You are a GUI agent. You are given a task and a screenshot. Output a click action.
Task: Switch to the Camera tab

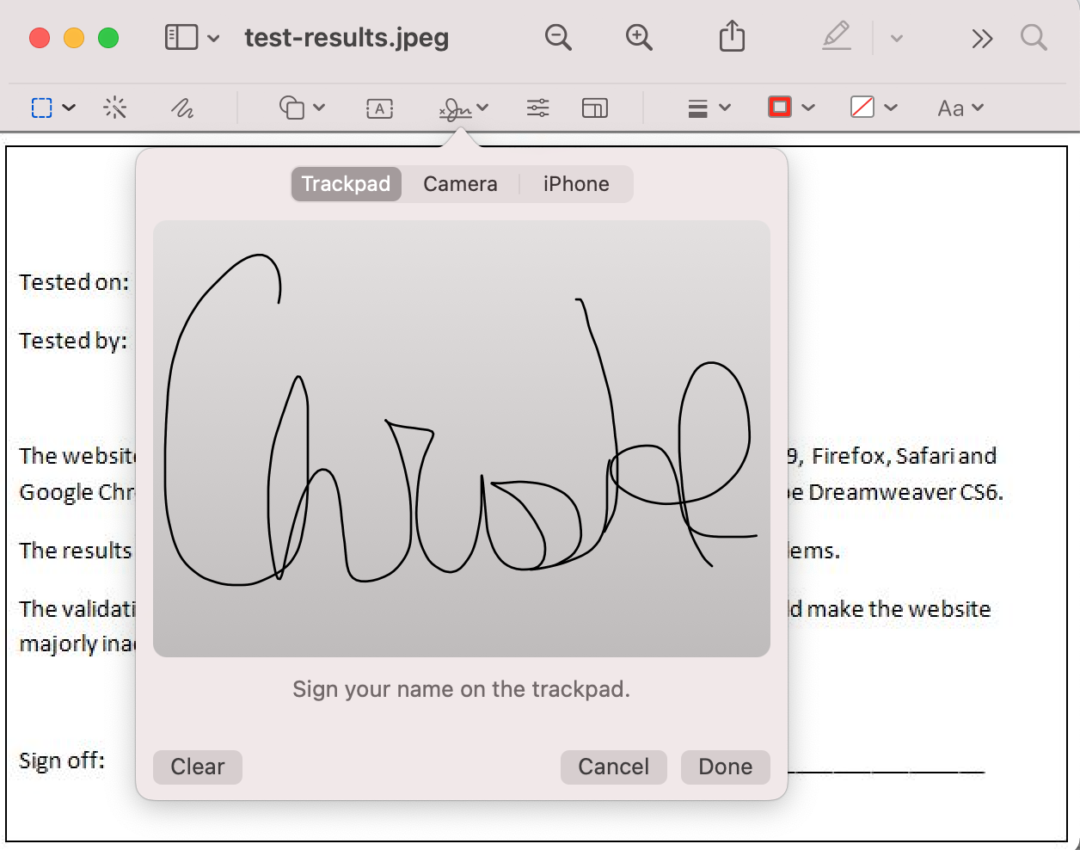tap(460, 183)
